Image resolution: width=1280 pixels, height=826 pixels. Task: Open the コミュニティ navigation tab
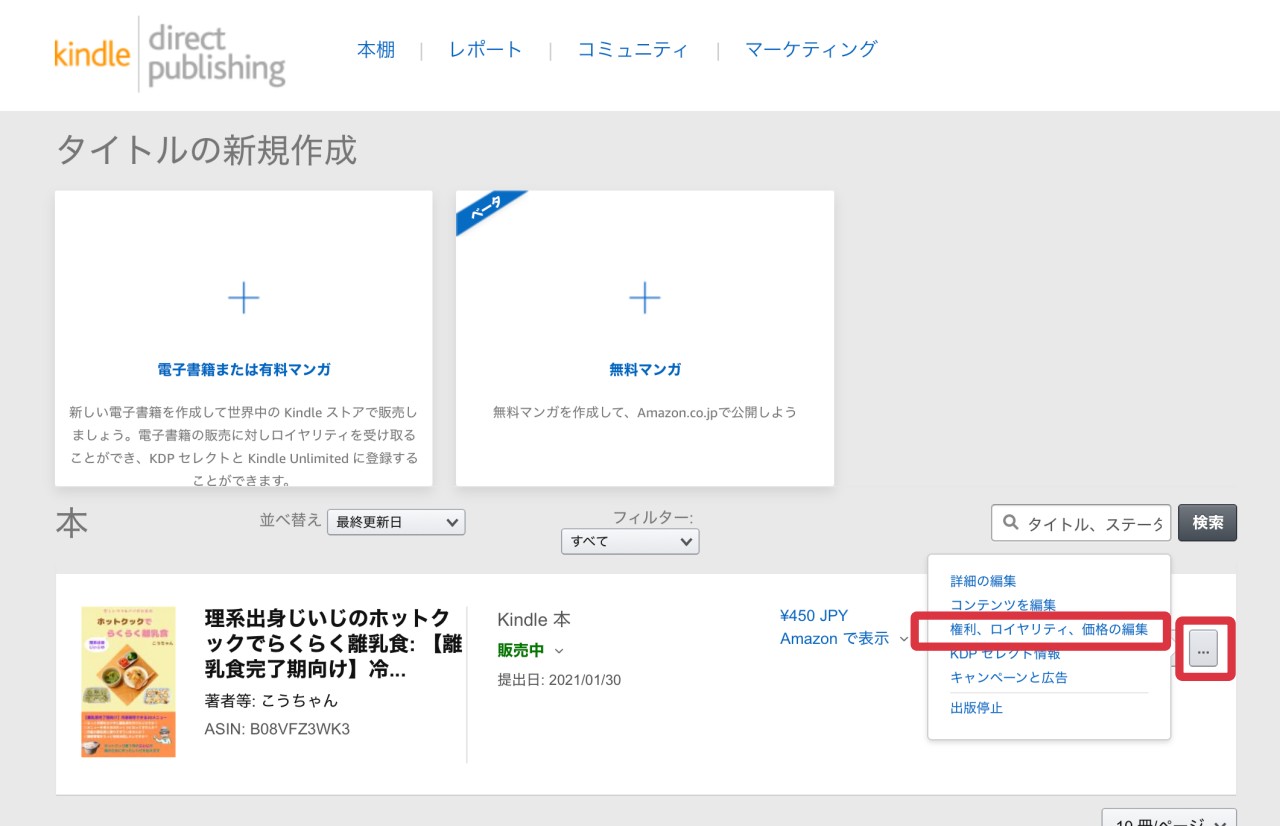point(633,50)
